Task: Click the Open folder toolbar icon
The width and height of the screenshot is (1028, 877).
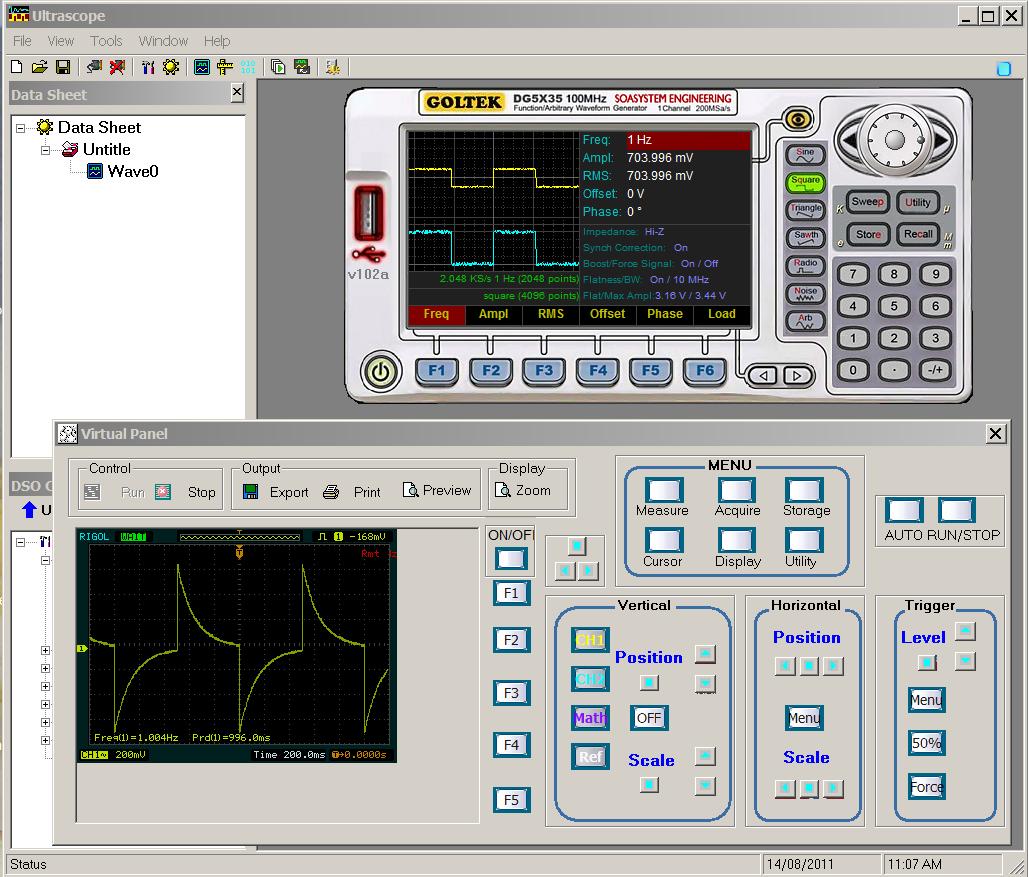Action: click(x=39, y=67)
